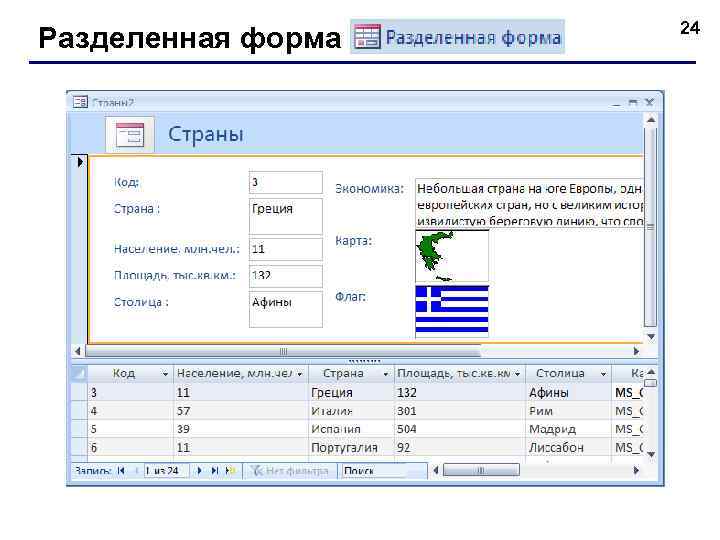Click the Код field with value 3
Image resolution: width=720 pixels, height=540 pixels.
pos(286,182)
